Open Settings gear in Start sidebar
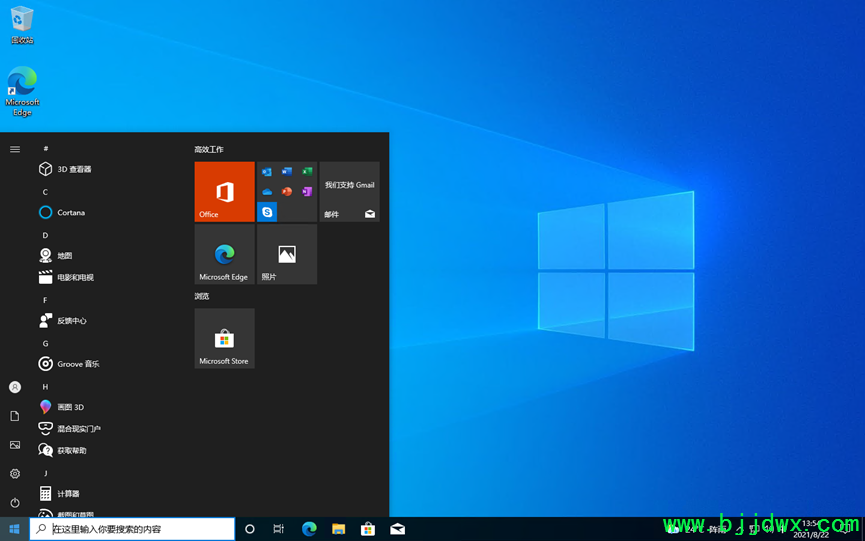Image resolution: width=865 pixels, height=541 pixels. (15, 474)
